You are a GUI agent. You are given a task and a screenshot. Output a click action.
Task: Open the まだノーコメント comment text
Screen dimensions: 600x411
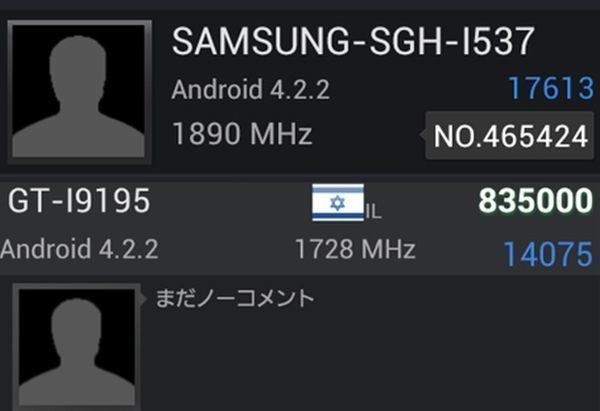click(x=235, y=298)
